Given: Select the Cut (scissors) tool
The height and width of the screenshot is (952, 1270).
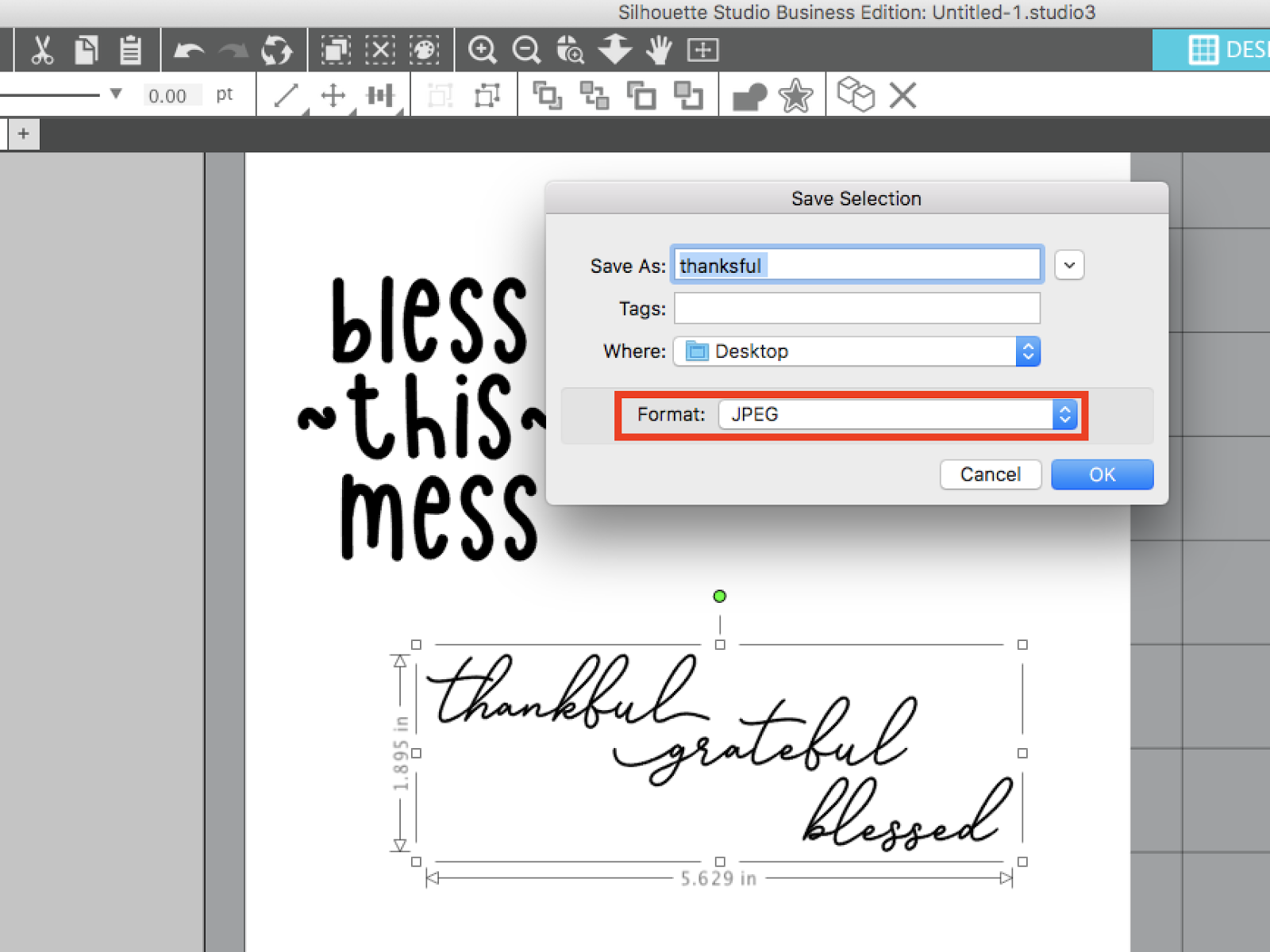Looking at the screenshot, I should pyautogui.click(x=41, y=49).
